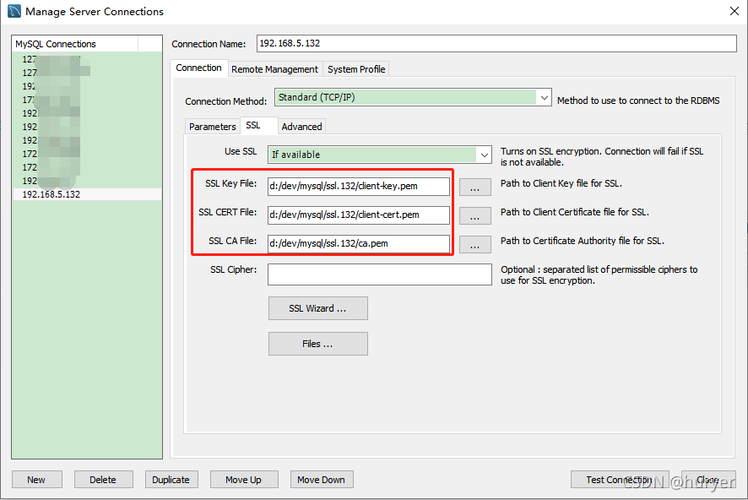Open the System Profile tab

(356, 69)
